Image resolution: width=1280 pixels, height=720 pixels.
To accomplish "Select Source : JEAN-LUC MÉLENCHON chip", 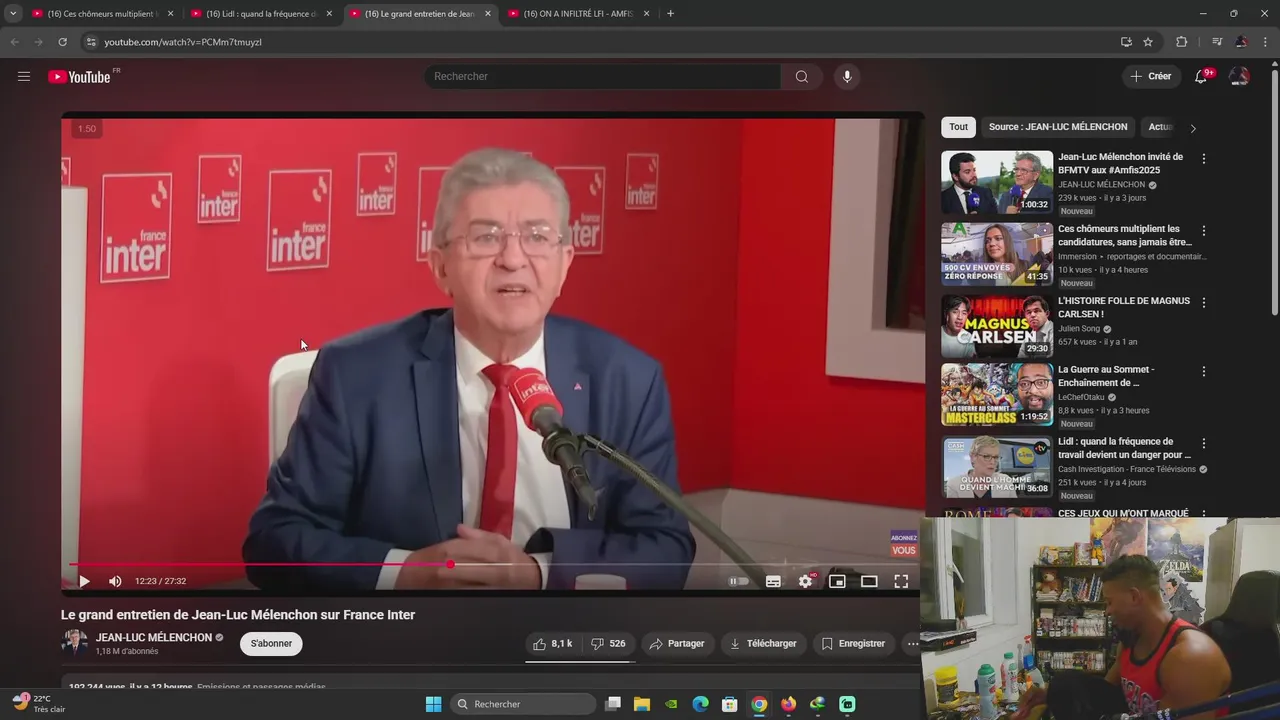I will point(1058,127).
